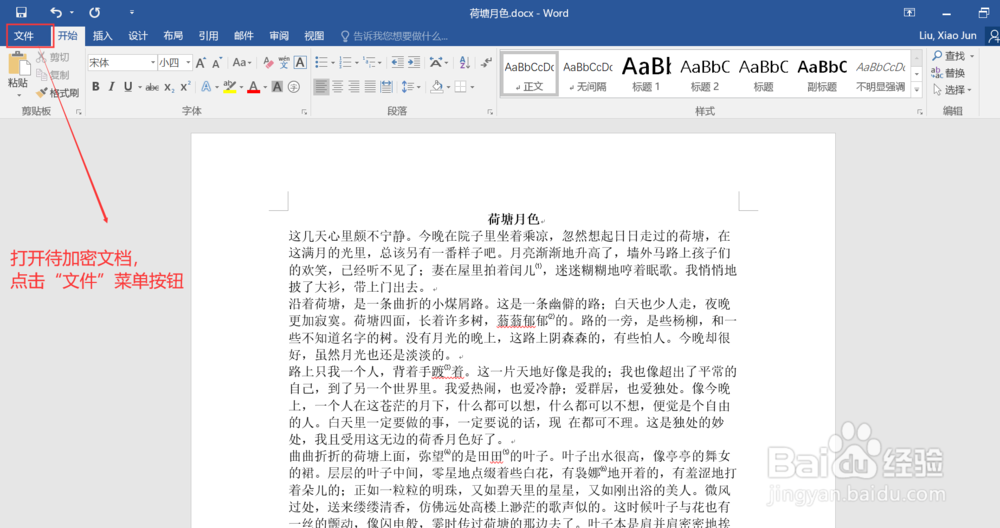
Task: Open the 视图 ribbon tab
Action: point(314,36)
